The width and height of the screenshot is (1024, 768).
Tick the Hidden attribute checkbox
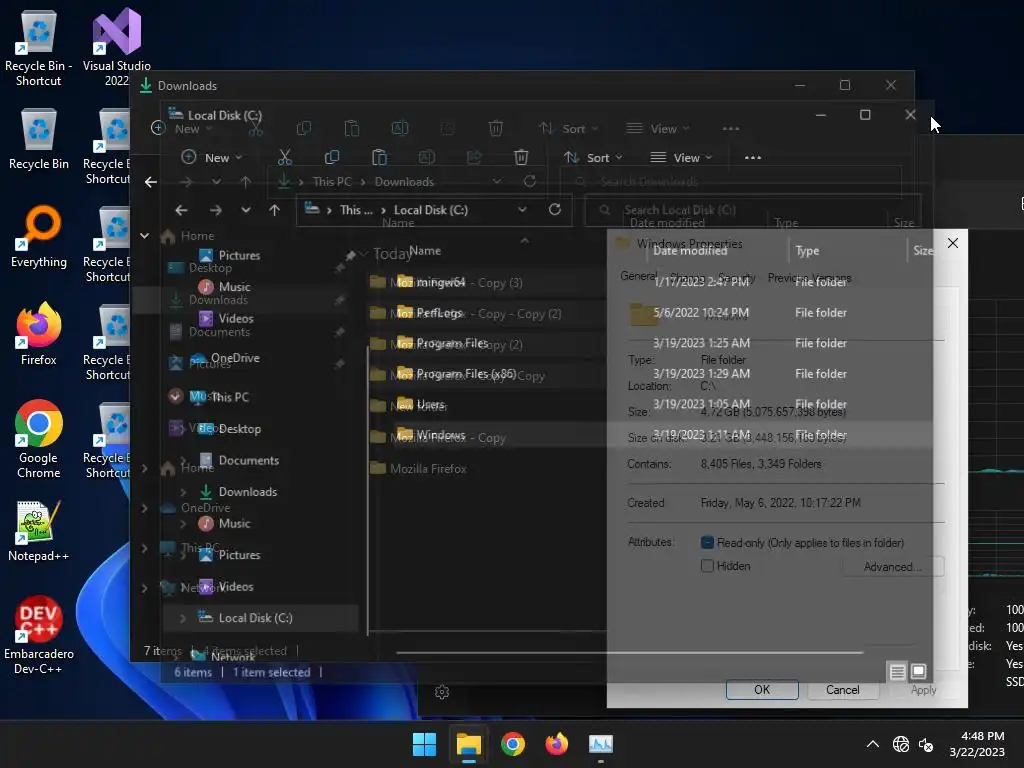[707, 566]
